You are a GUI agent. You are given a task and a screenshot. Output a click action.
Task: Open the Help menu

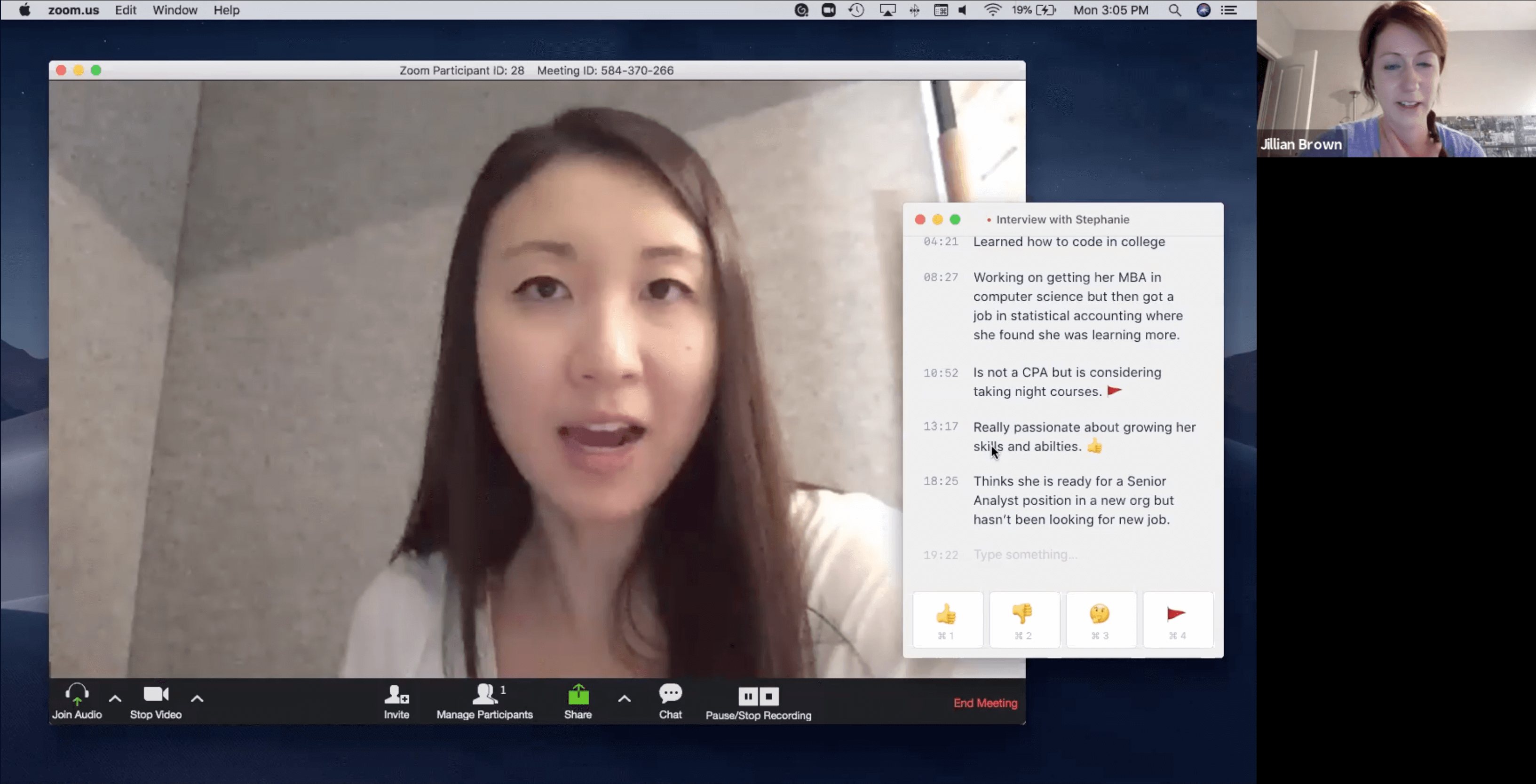tap(226, 10)
